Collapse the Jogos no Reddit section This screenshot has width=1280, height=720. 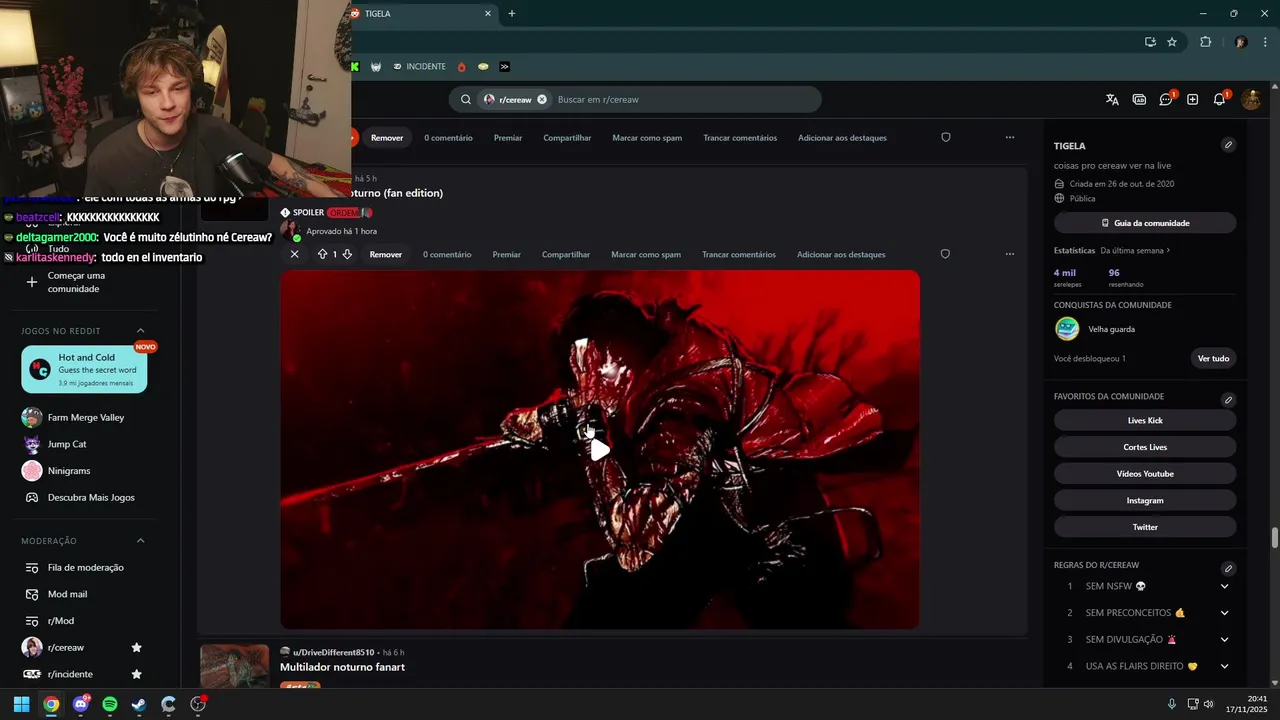coord(140,330)
